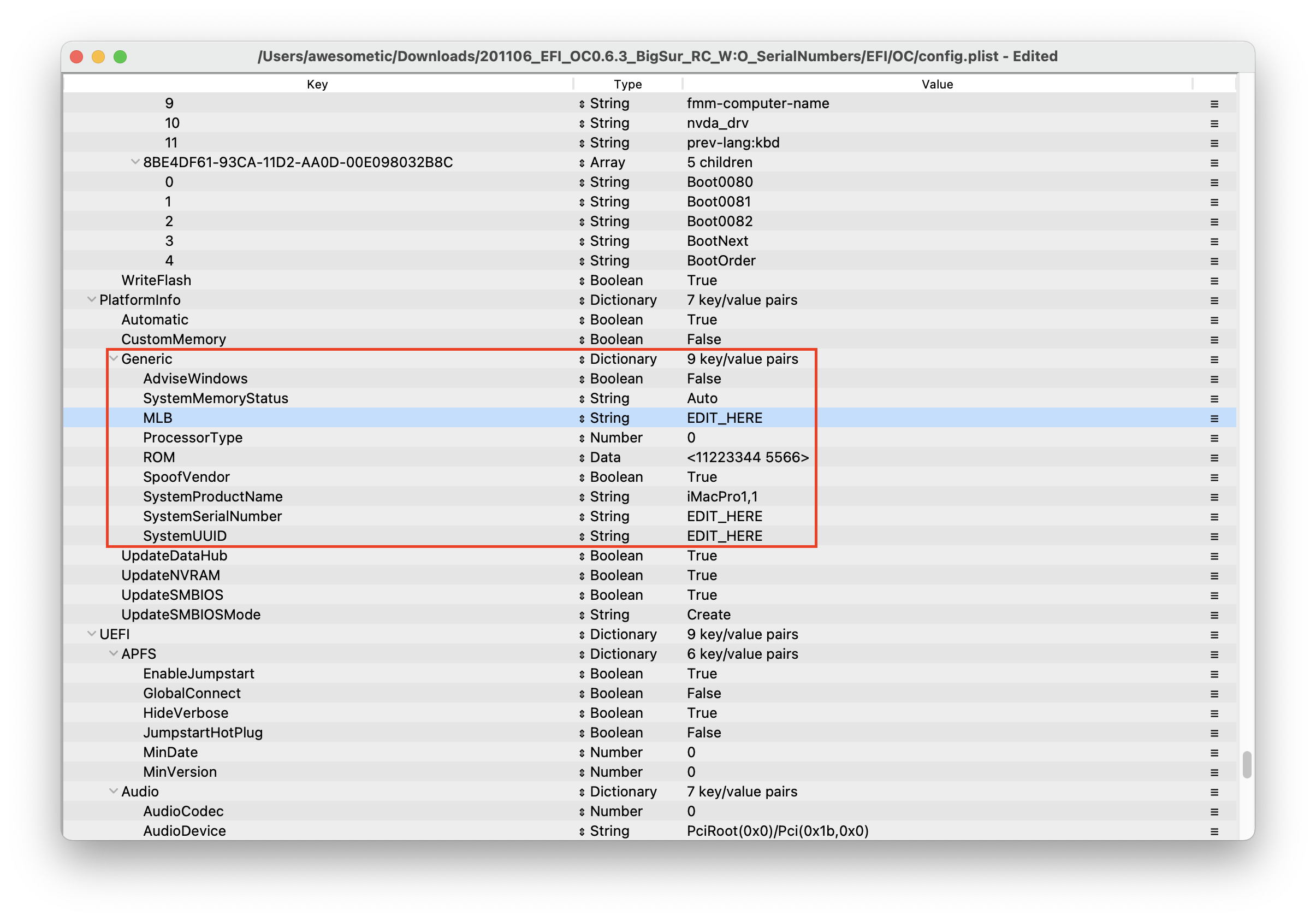Select the SystemSerialNumber EDIT_HERE value
Screen dimensions: 1316x921
click(724, 517)
